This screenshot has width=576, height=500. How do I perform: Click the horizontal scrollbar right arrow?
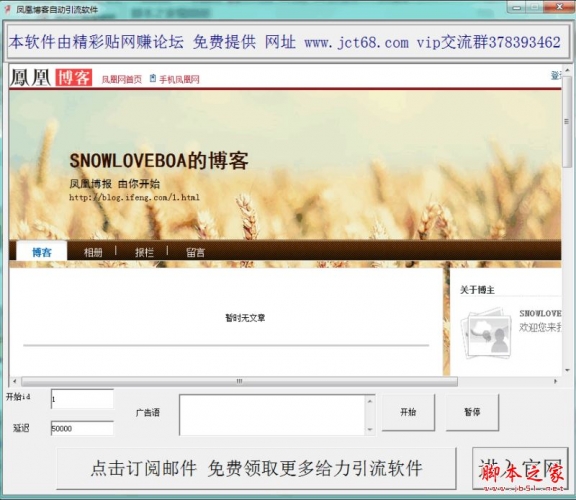click(555, 381)
